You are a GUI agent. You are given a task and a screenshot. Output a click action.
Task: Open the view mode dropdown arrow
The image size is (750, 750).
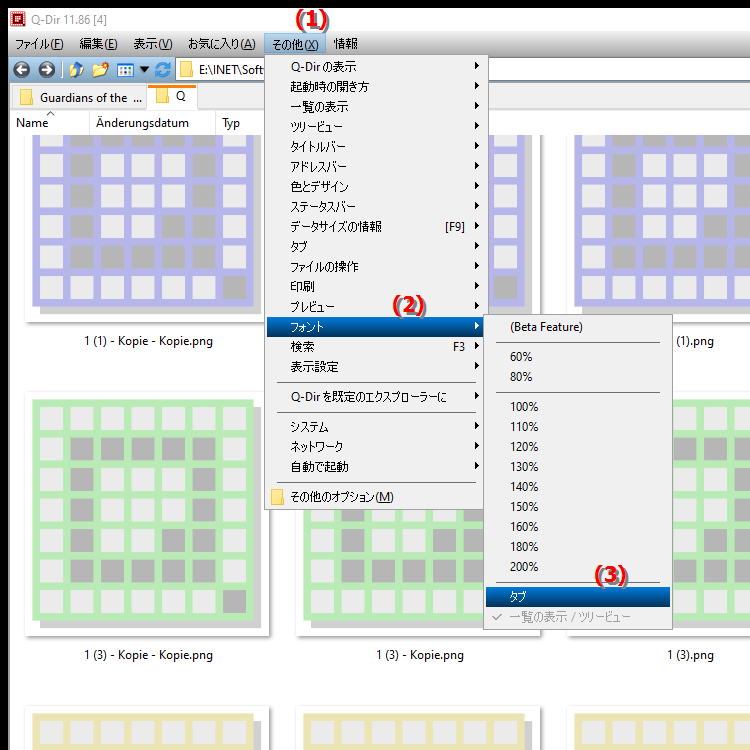pyautogui.click(x=144, y=70)
